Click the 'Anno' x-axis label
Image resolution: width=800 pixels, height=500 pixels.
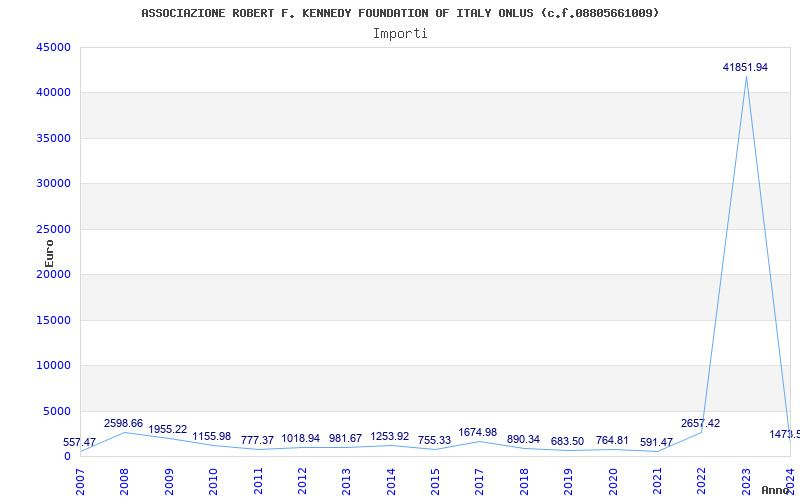pos(776,490)
